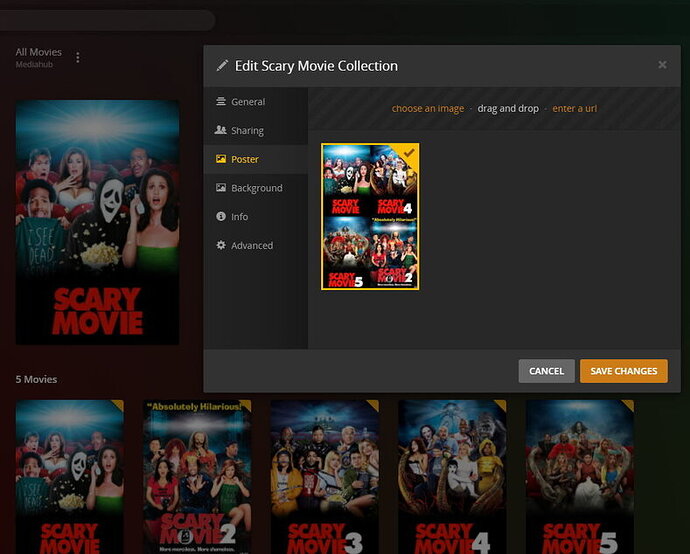Click the Info circle icon
The image size is (690, 554).
tap(221, 216)
